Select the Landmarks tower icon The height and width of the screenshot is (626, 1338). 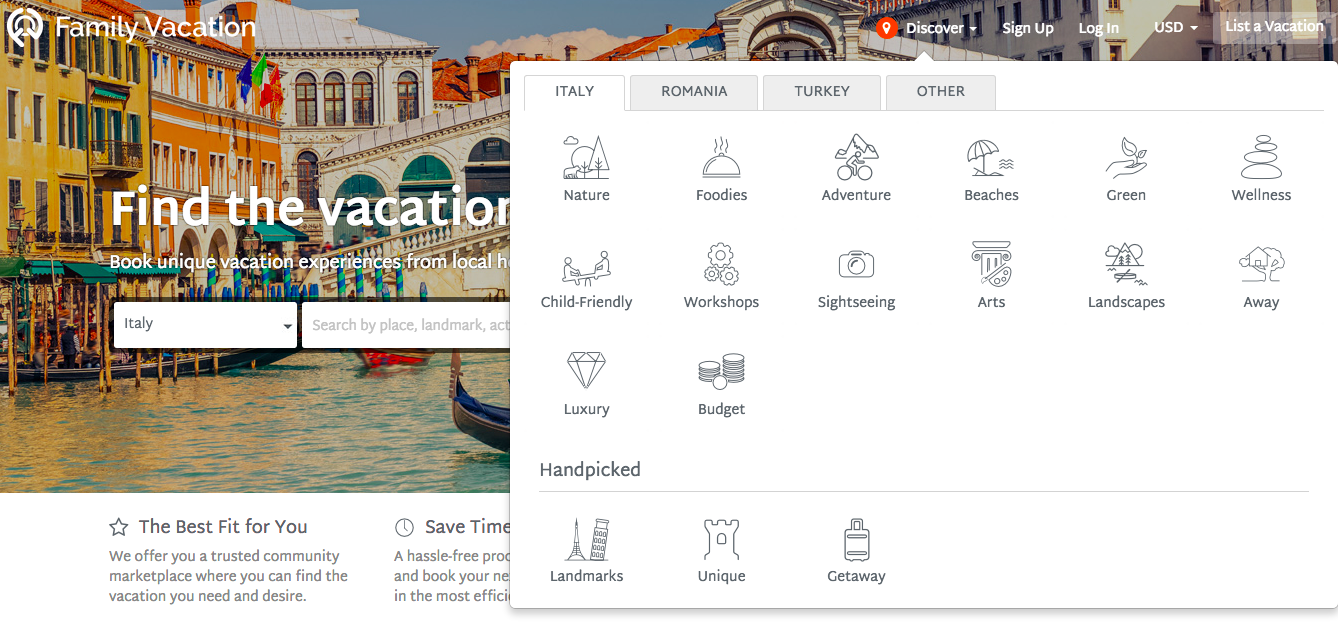point(586,538)
